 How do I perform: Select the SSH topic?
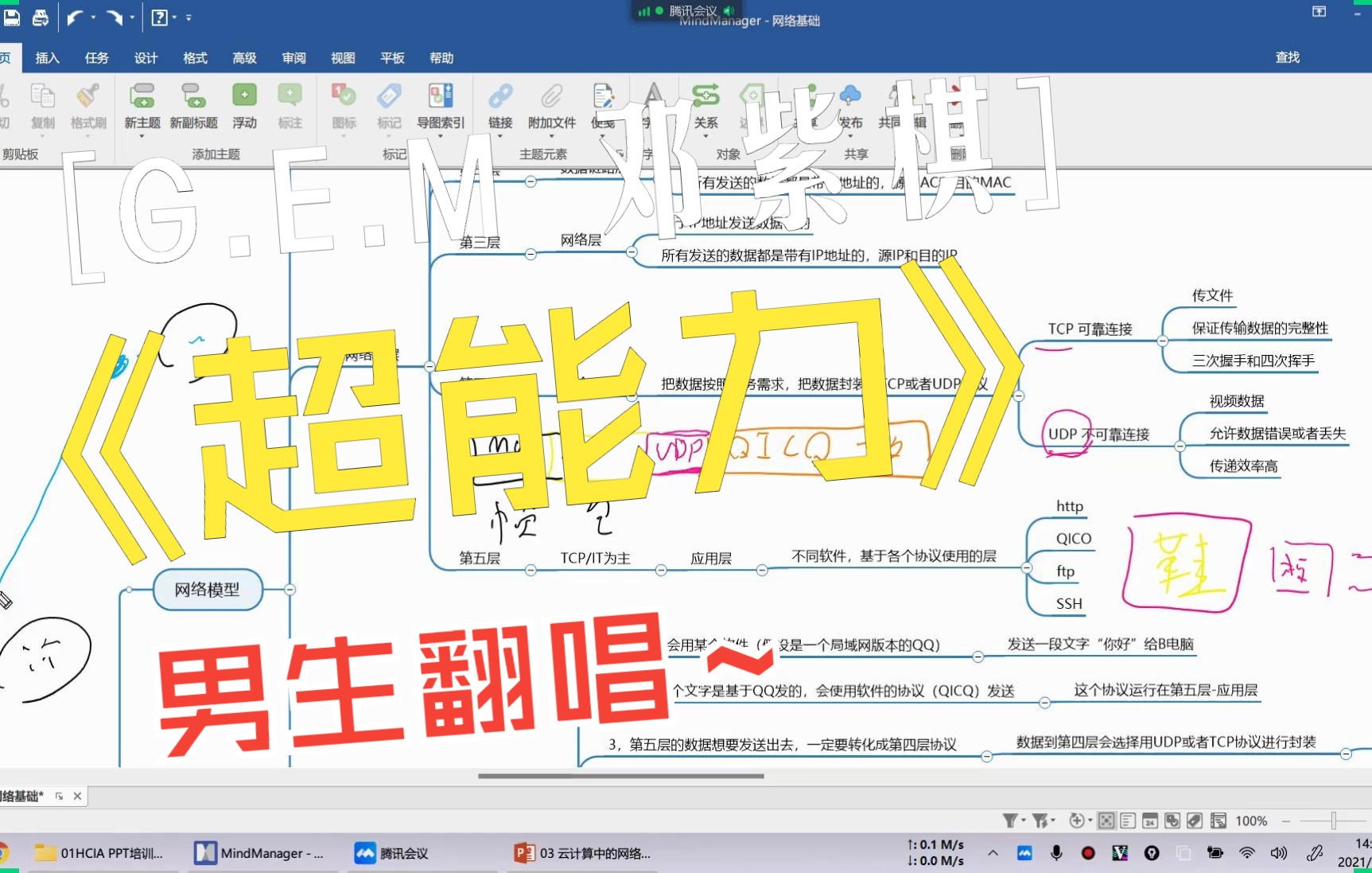pos(1069,603)
